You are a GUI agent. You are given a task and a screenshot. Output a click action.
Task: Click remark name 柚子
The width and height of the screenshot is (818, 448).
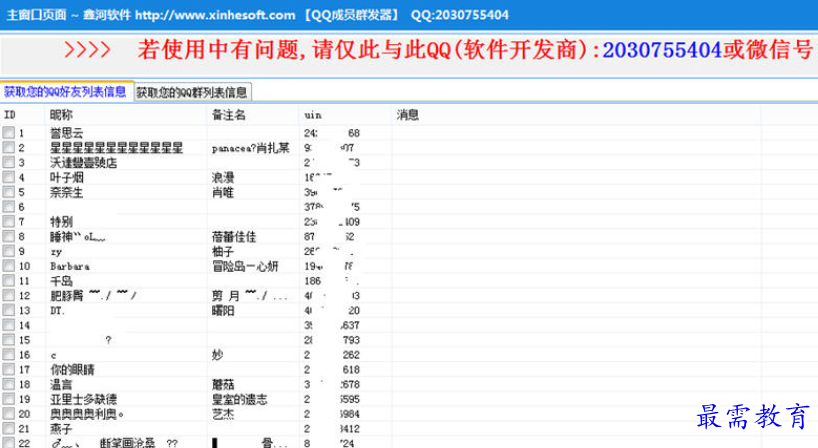223,251
